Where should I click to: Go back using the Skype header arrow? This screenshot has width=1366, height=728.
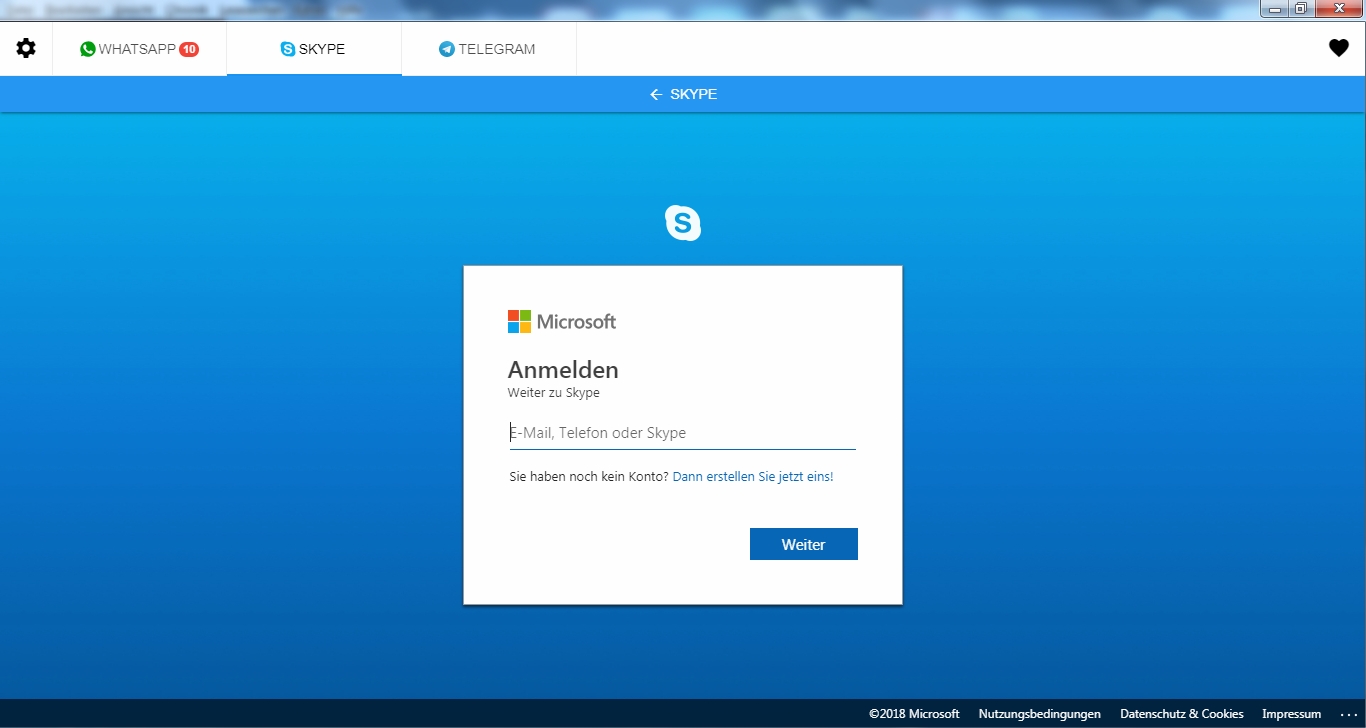pos(656,94)
